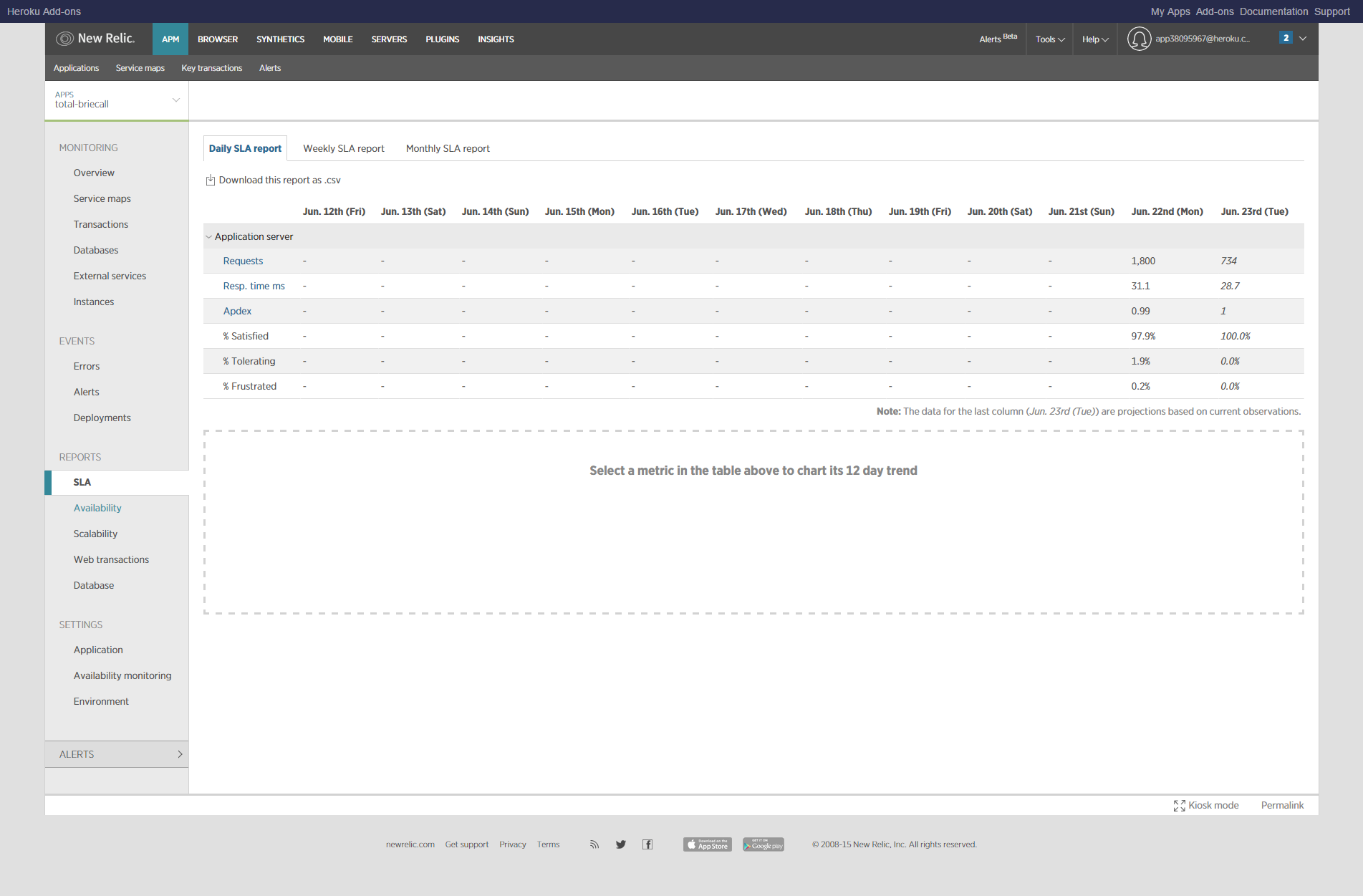Viewport: 1363px width, 896px height.
Task: Click the Kiosk mode expand icon
Action: click(1179, 806)
